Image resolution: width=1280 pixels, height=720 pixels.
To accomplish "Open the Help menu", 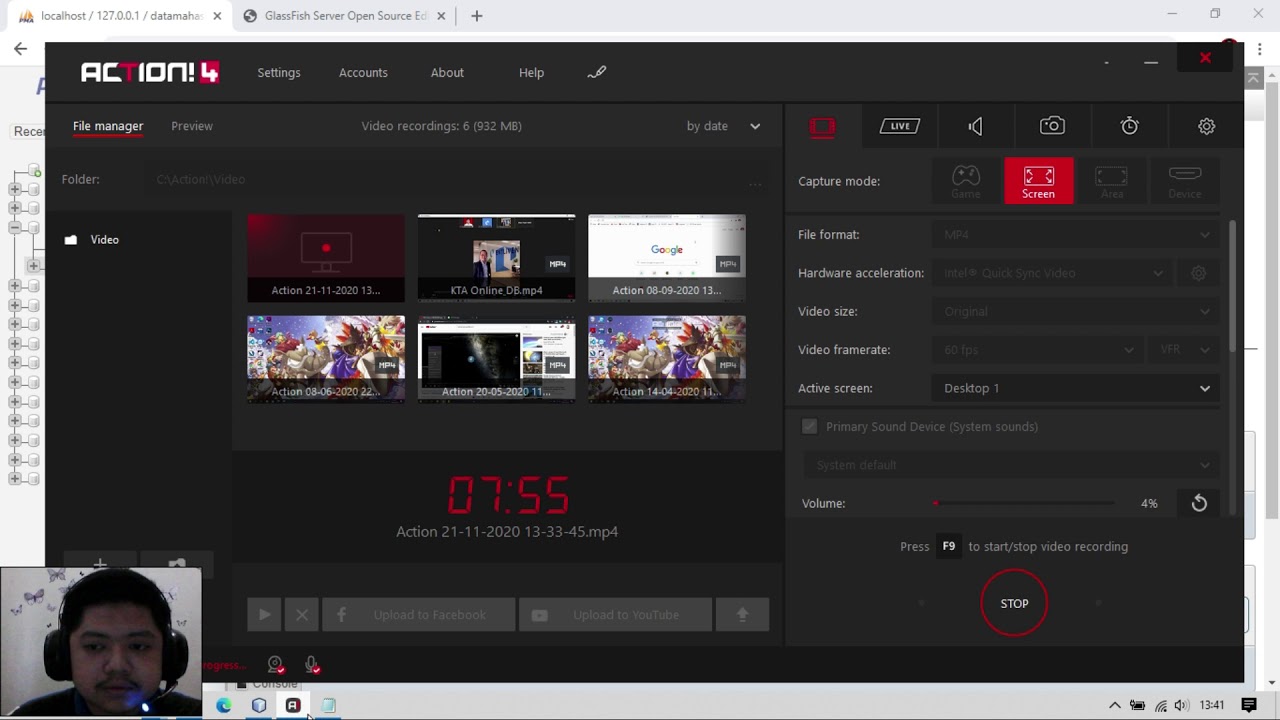I will 531,72.
